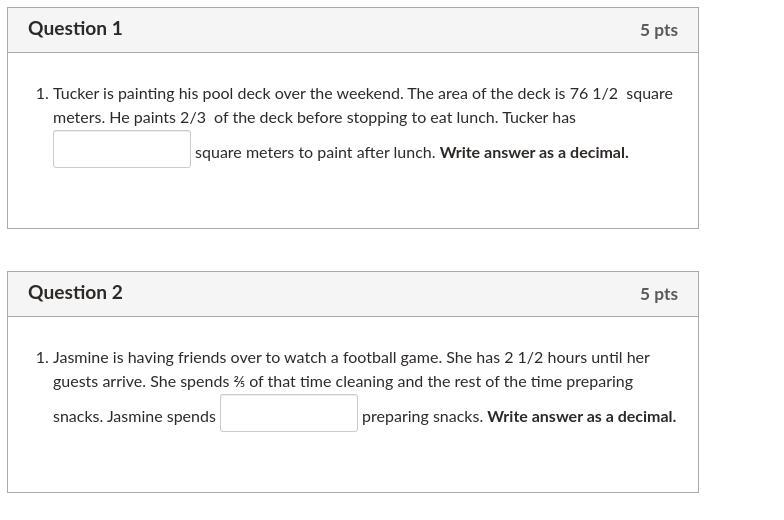
Task: Select the Question 2 heading
Action: tap(75, 292)
